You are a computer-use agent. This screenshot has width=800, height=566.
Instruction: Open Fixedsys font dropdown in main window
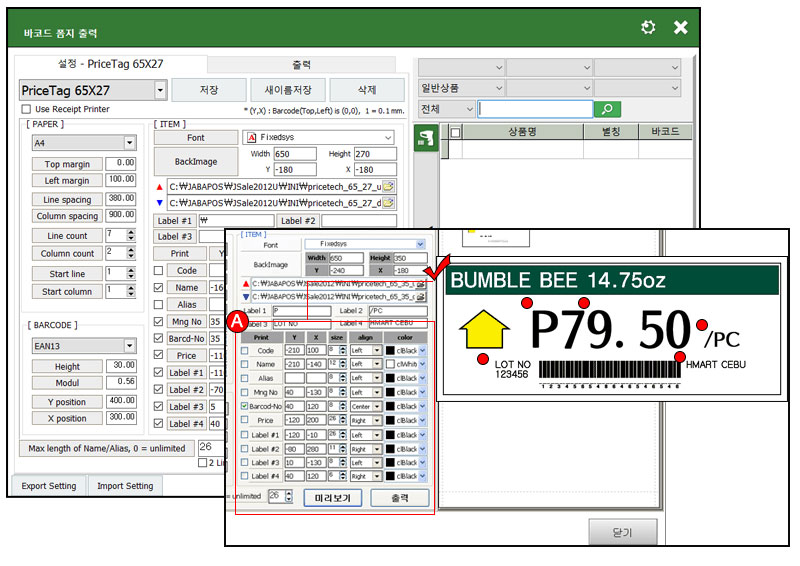[x=388, y=137]
